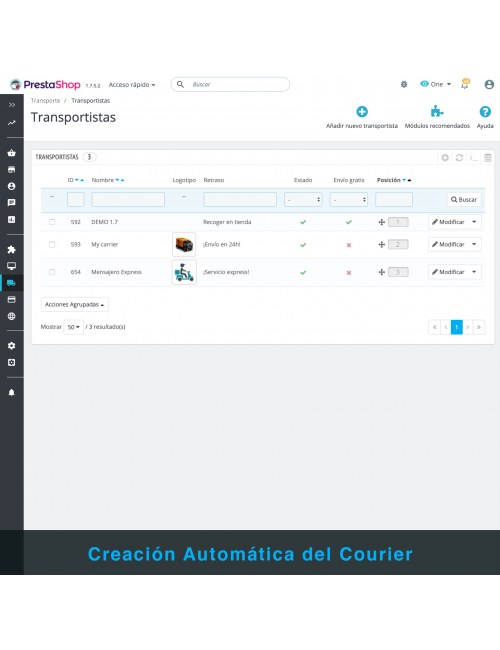
Task: Click Buscar filter button
Action: (x=464, y=199)
